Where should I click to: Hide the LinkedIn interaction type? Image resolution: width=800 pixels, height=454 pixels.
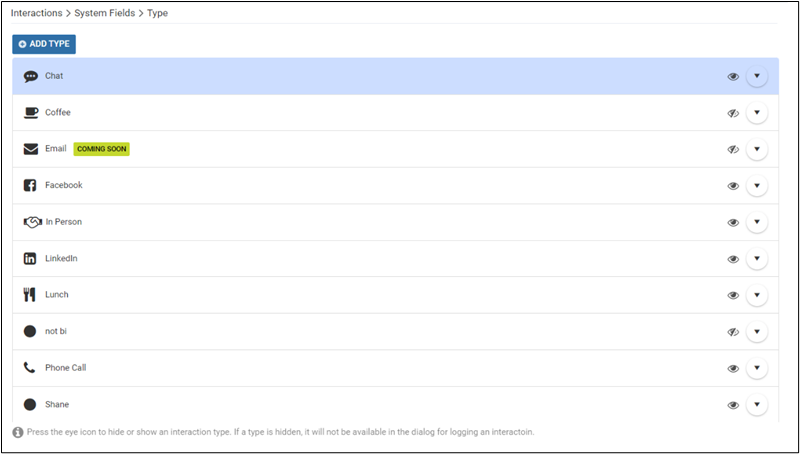[x=733, y=259]
